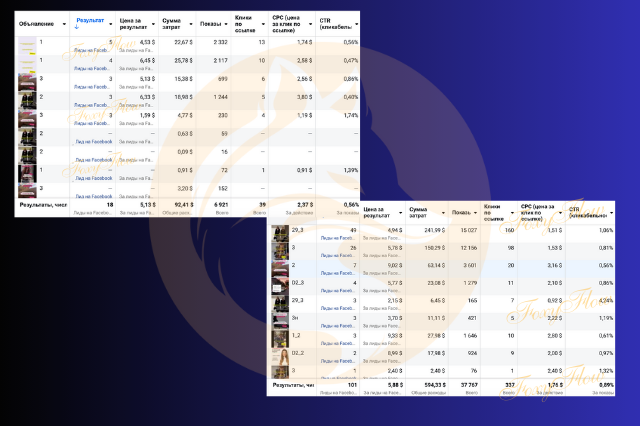The width and height of the screenshot is (640, 426).
Task: Select impressions value 15 027 in lower table
Action: (x=469, y=230)
